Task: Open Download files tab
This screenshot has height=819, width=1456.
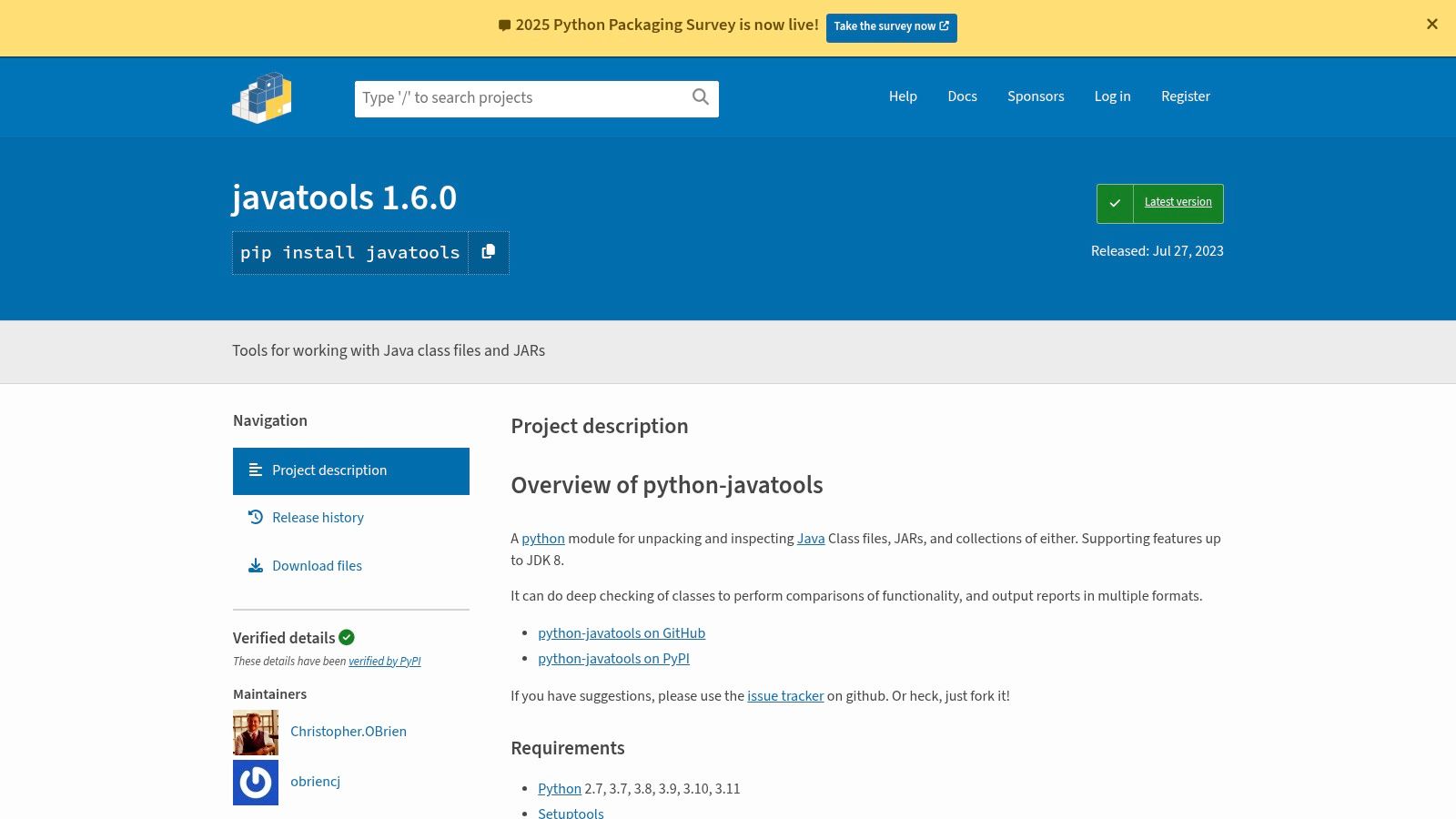Action: point(351,566)
